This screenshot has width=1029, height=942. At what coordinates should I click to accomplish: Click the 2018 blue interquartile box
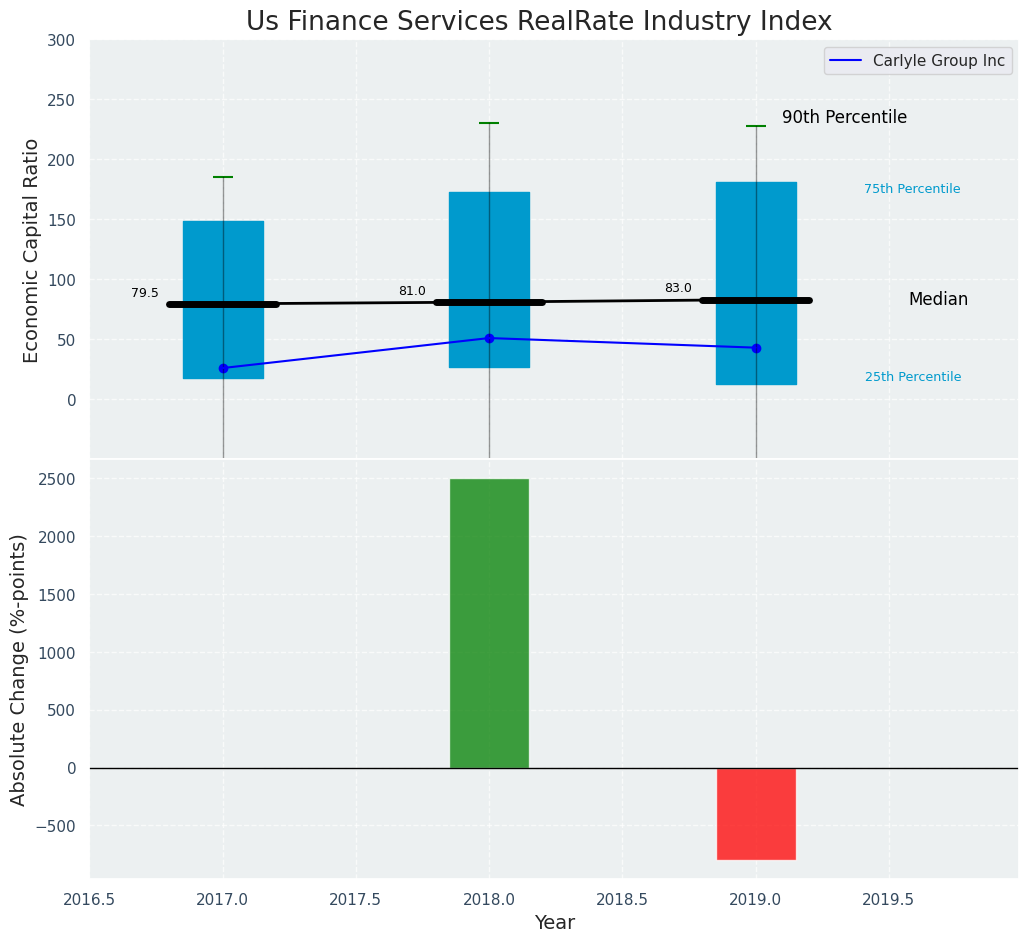point(489,240)
